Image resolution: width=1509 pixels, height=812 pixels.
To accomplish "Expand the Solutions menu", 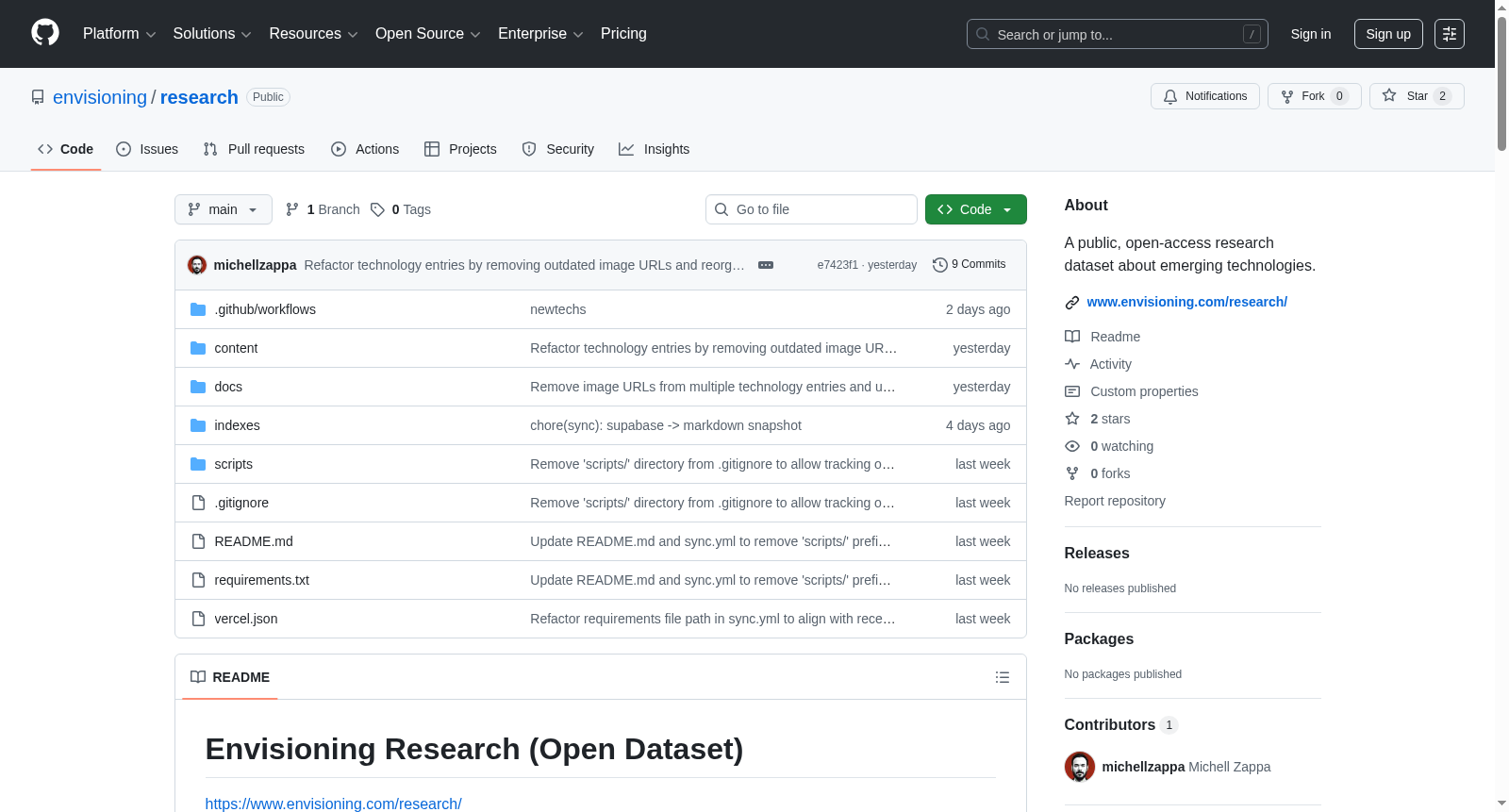I will (212, 34).
